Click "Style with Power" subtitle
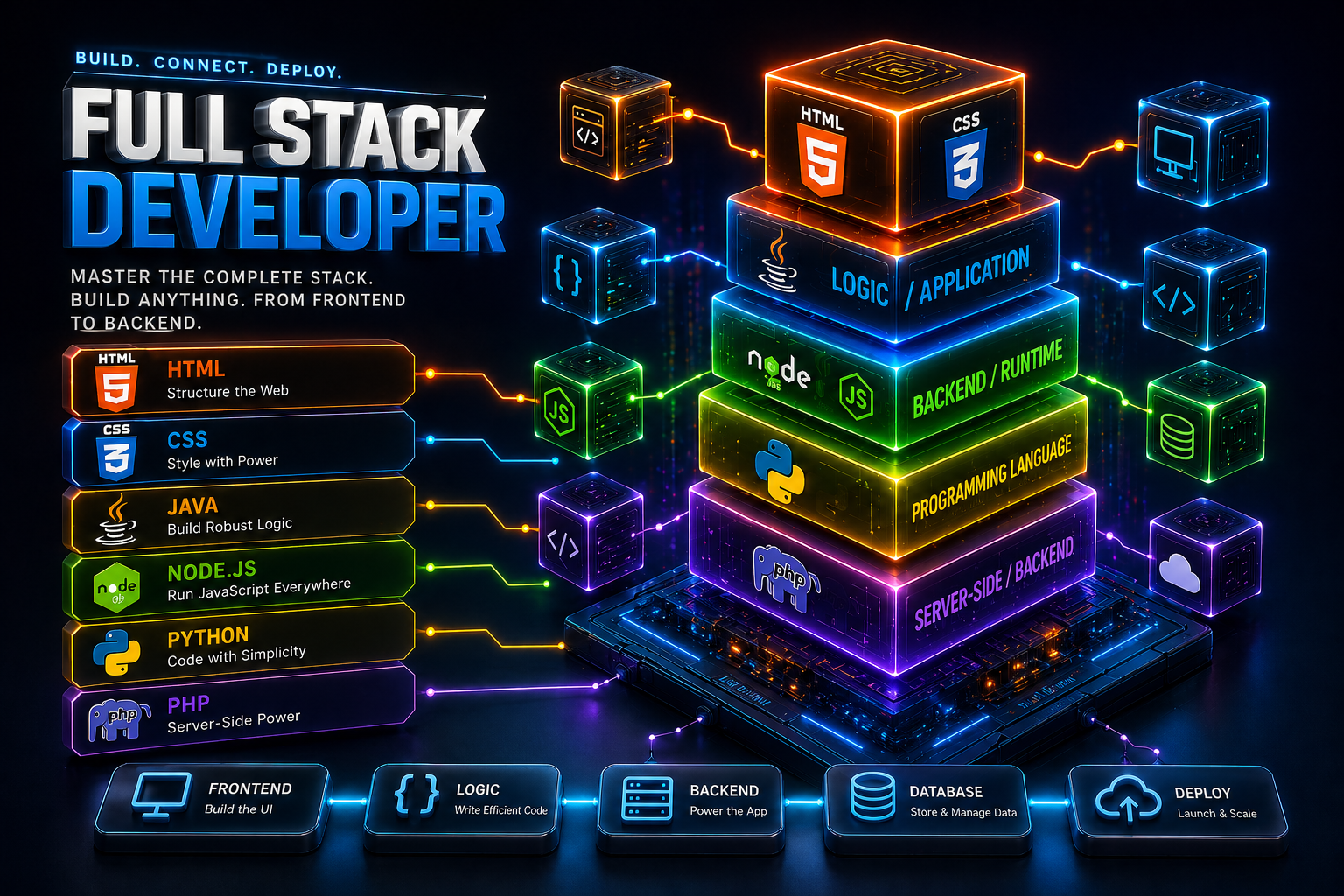 [x=222, y=461]
